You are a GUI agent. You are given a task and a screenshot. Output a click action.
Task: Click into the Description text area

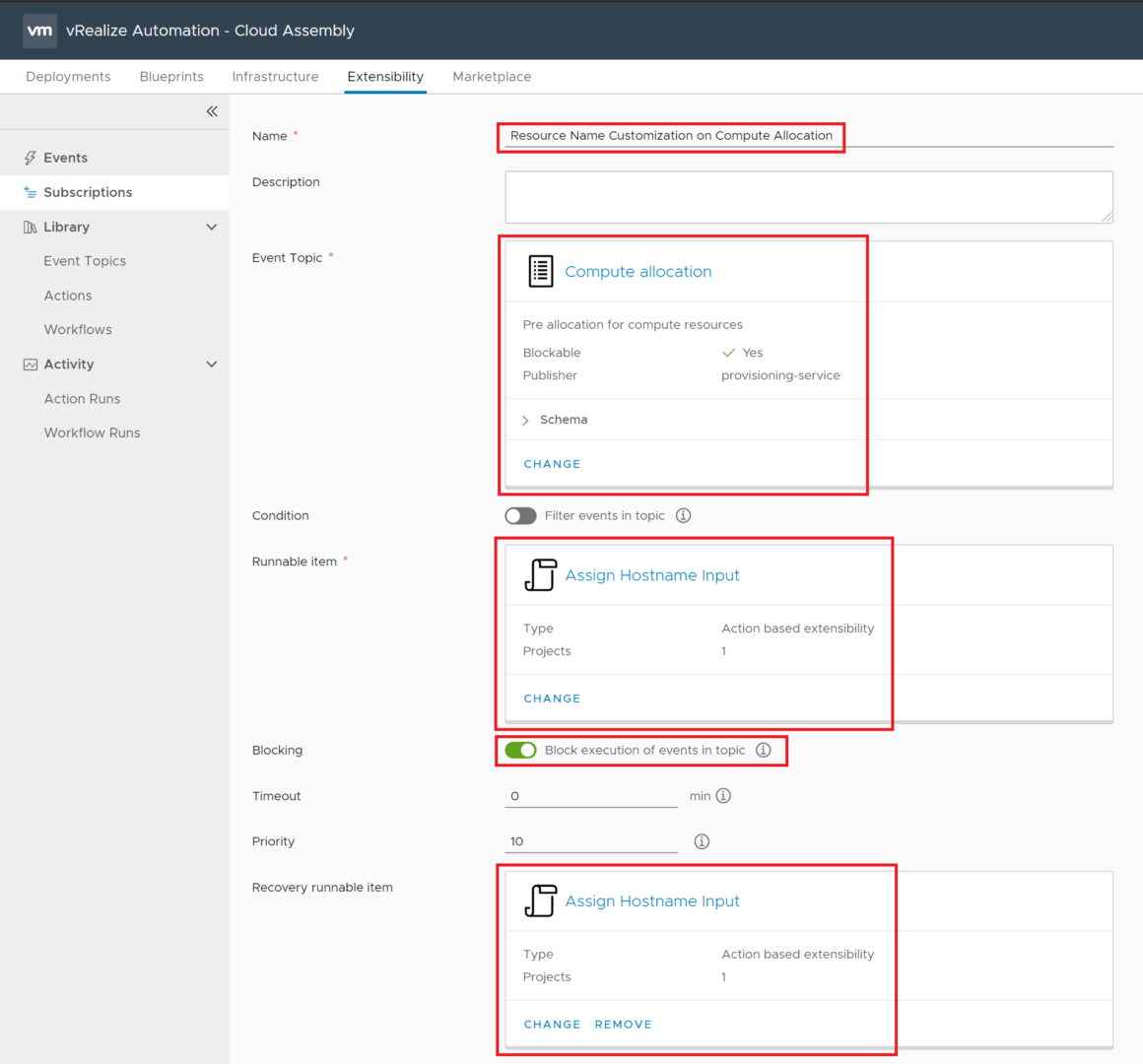(808, 197)
